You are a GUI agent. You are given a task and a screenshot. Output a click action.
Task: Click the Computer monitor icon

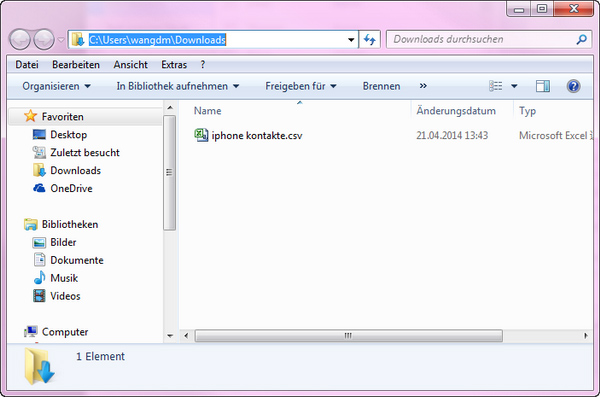point(31,332)
